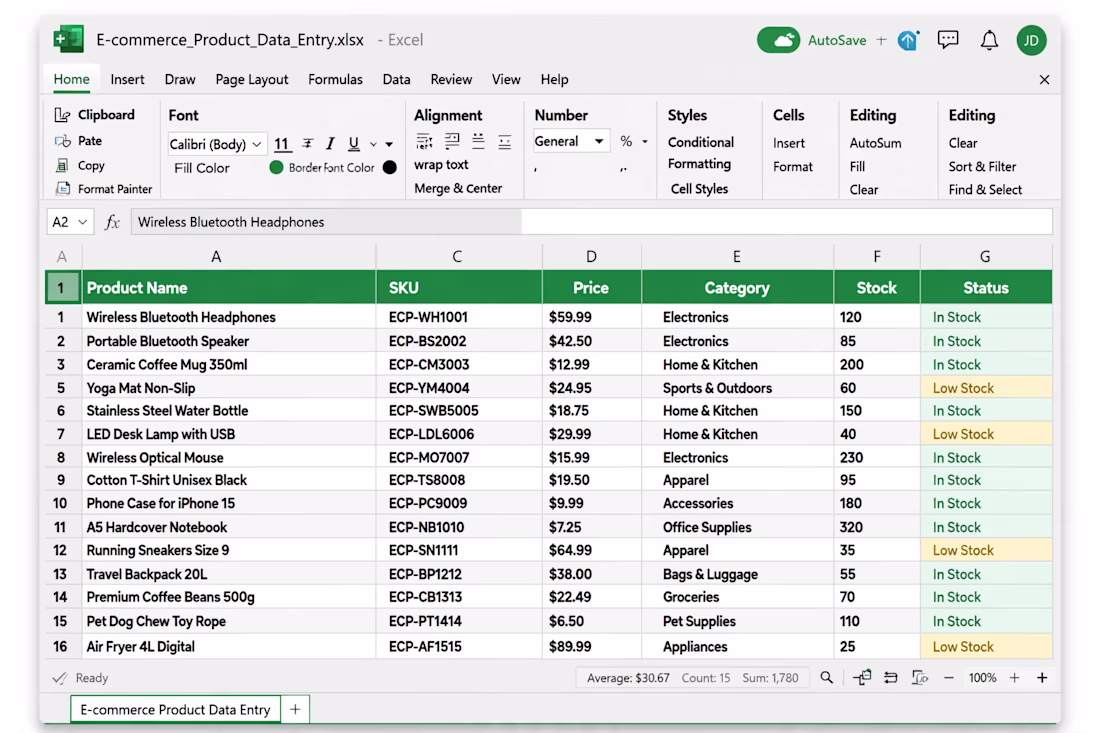Screen dimensions: 1100x733
Task: Add a new sheet with plus button
Action: (295, 709)
